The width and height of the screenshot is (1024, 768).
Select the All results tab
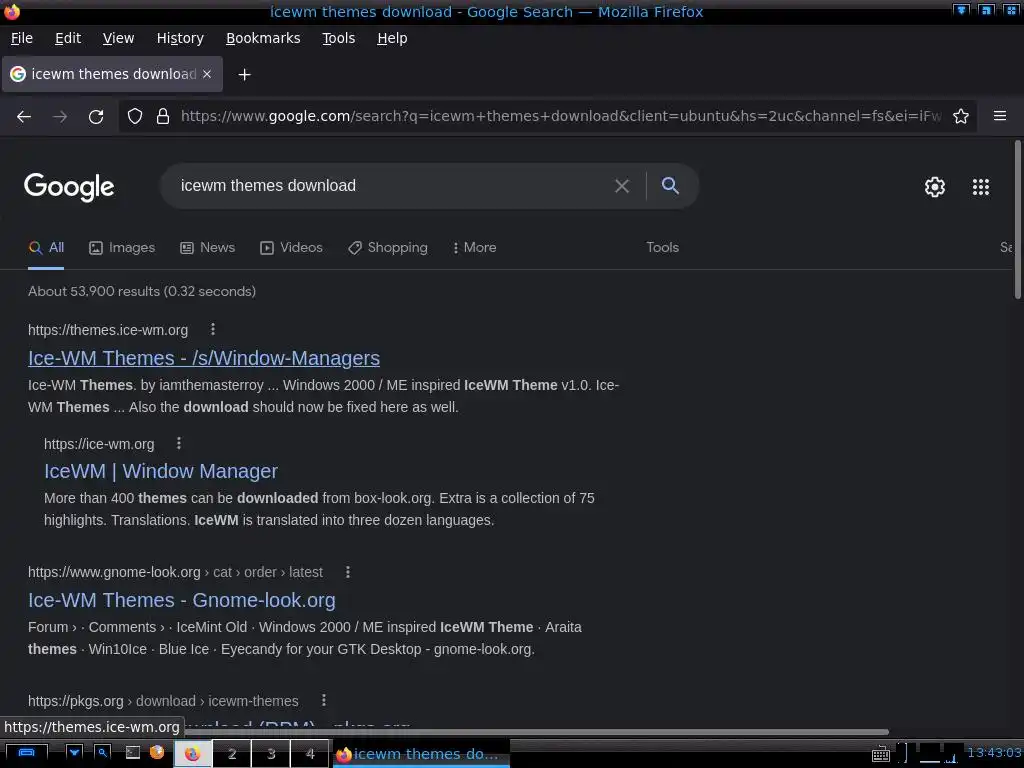(x=46, y=248)
